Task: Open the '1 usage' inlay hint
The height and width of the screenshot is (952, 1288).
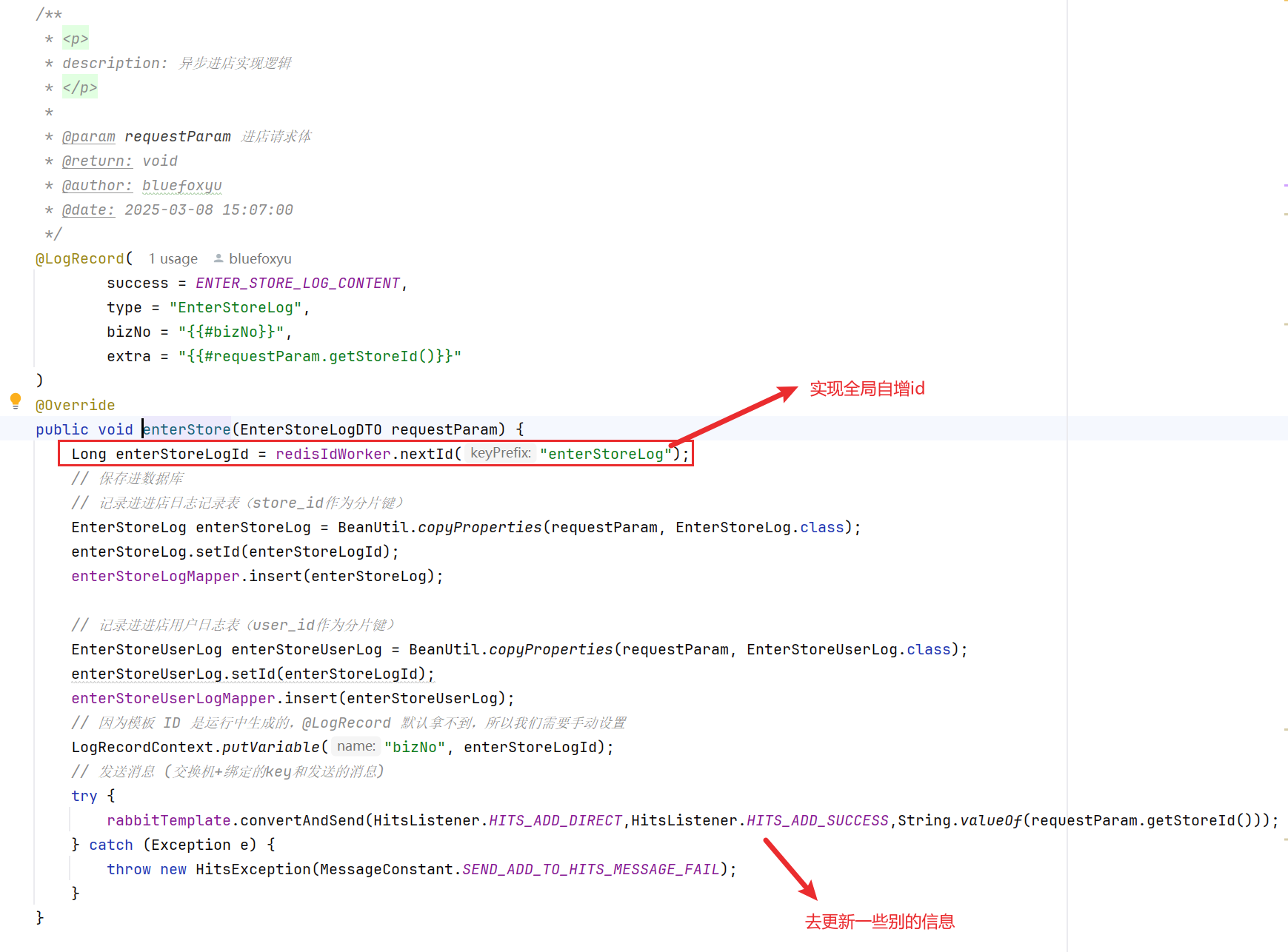Action: tap(173, 258)
